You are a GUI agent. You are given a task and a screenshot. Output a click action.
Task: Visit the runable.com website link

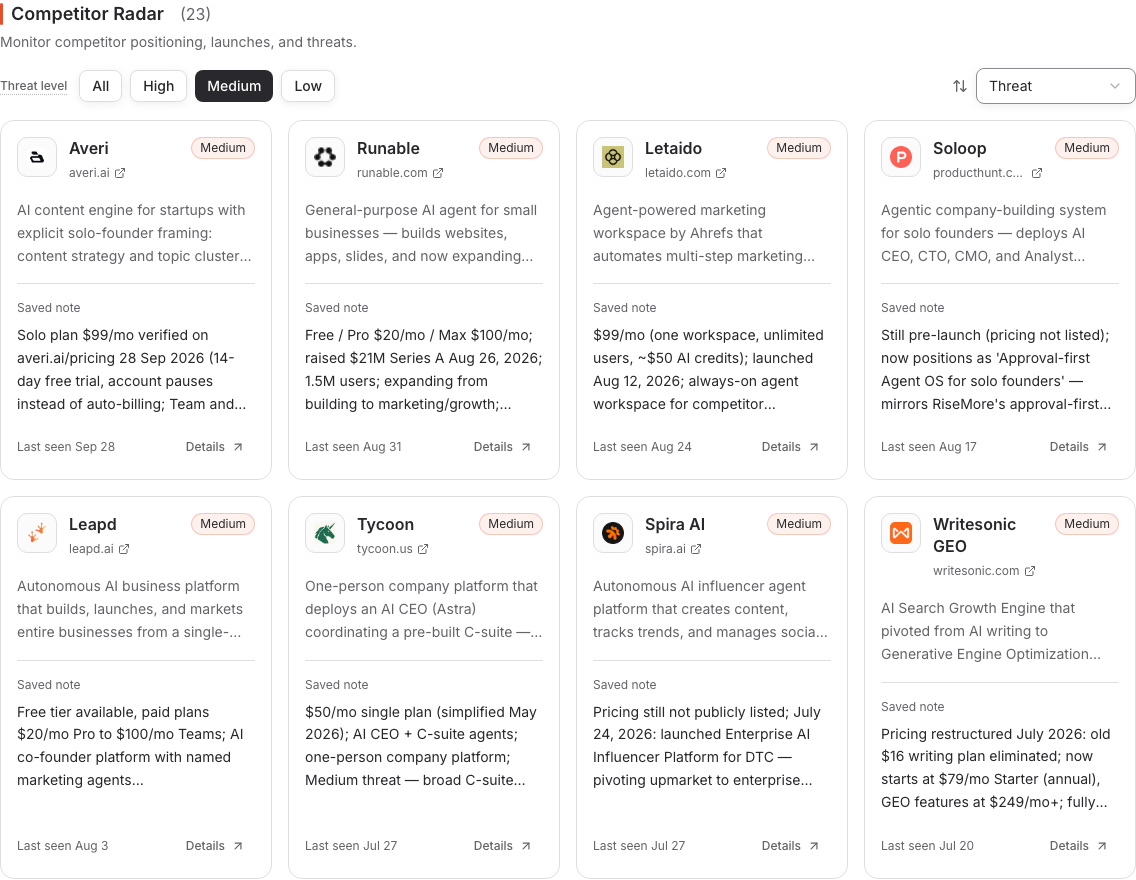tap(400, 173)
